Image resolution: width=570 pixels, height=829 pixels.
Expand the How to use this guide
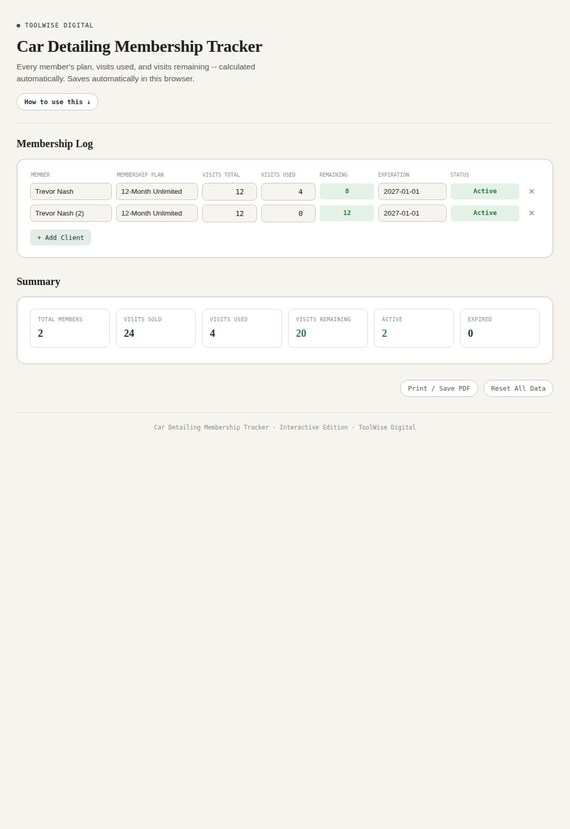(57, 102)
